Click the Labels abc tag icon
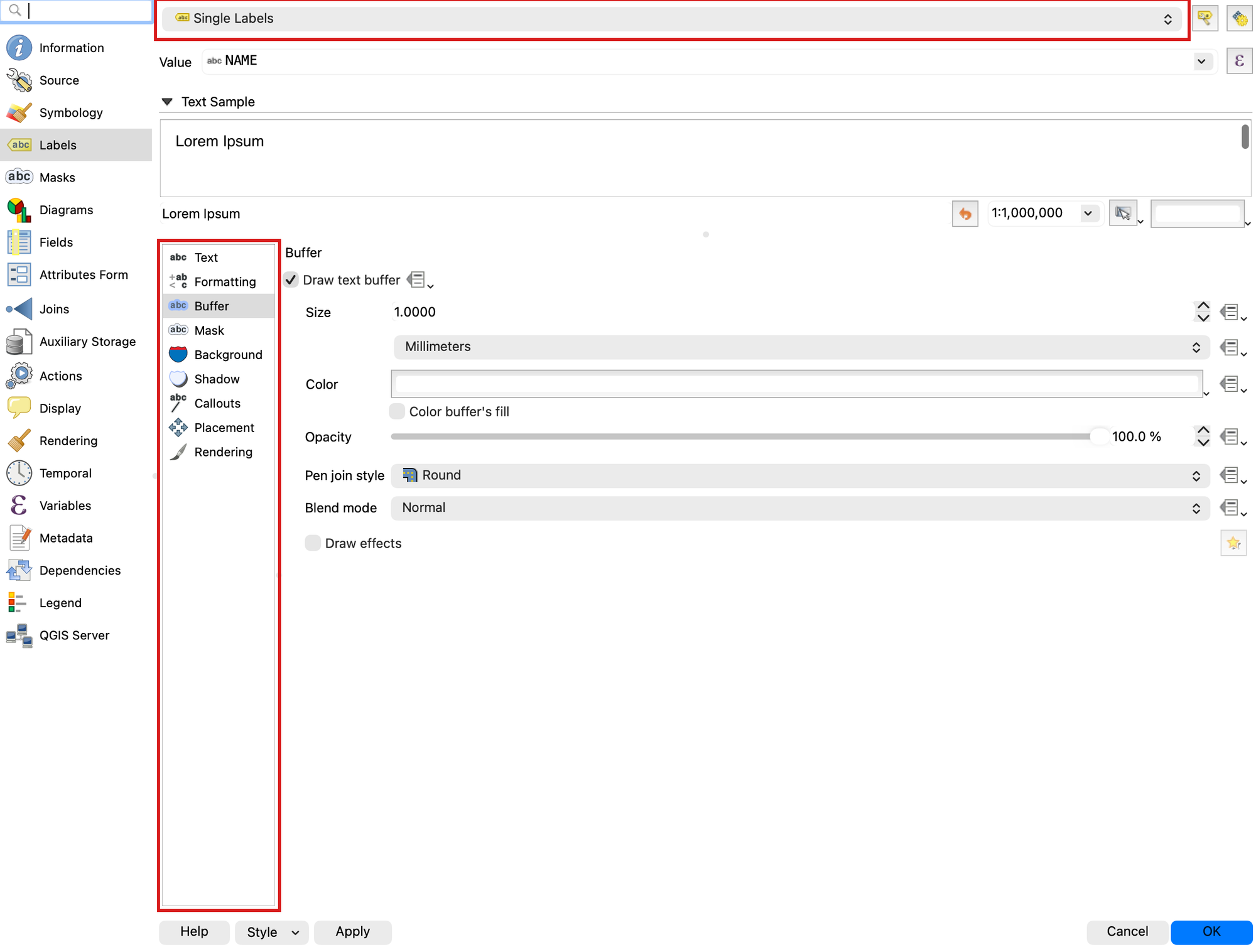Viewport: 1256px width, 952px height. point(19,145)
